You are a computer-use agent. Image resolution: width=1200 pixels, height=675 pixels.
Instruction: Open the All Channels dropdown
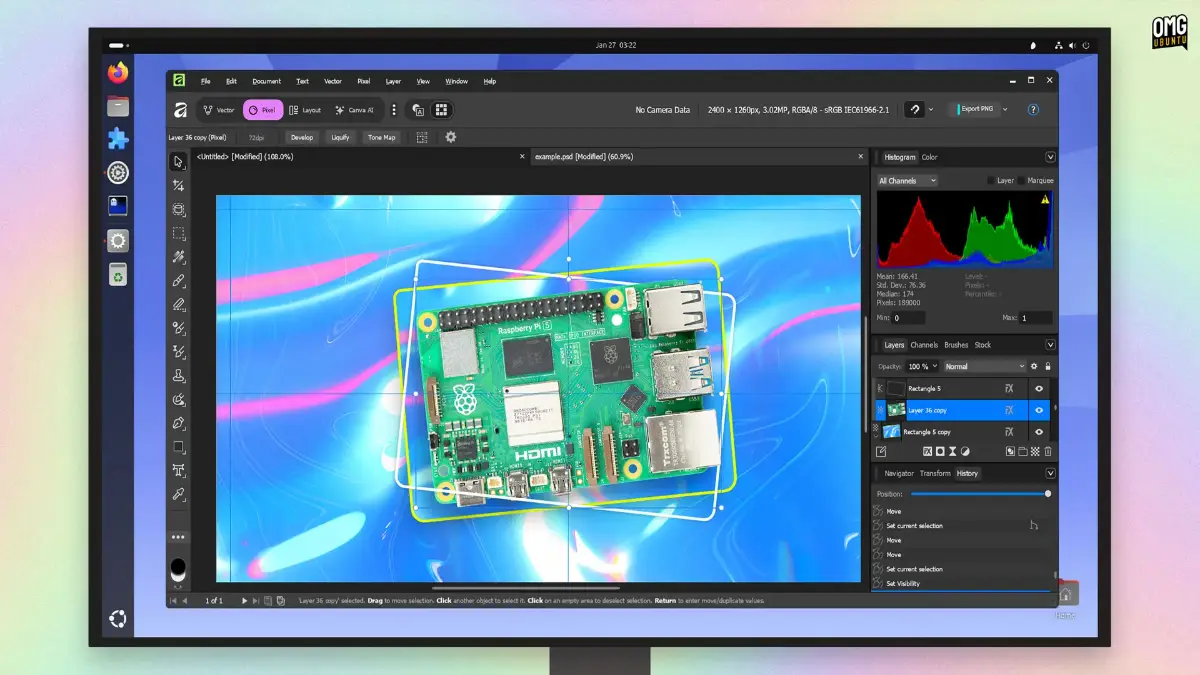pos(907,181)
